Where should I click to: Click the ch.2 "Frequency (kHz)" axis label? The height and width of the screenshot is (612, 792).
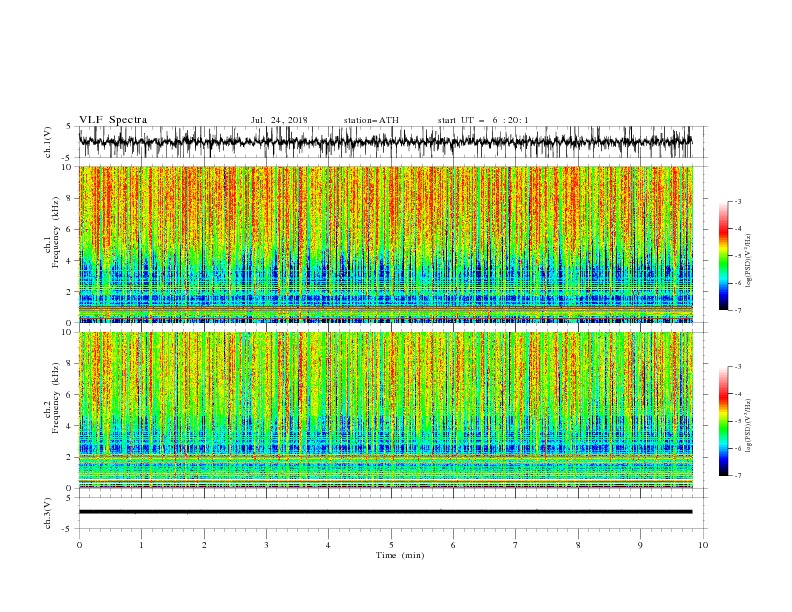pos(56,398)
